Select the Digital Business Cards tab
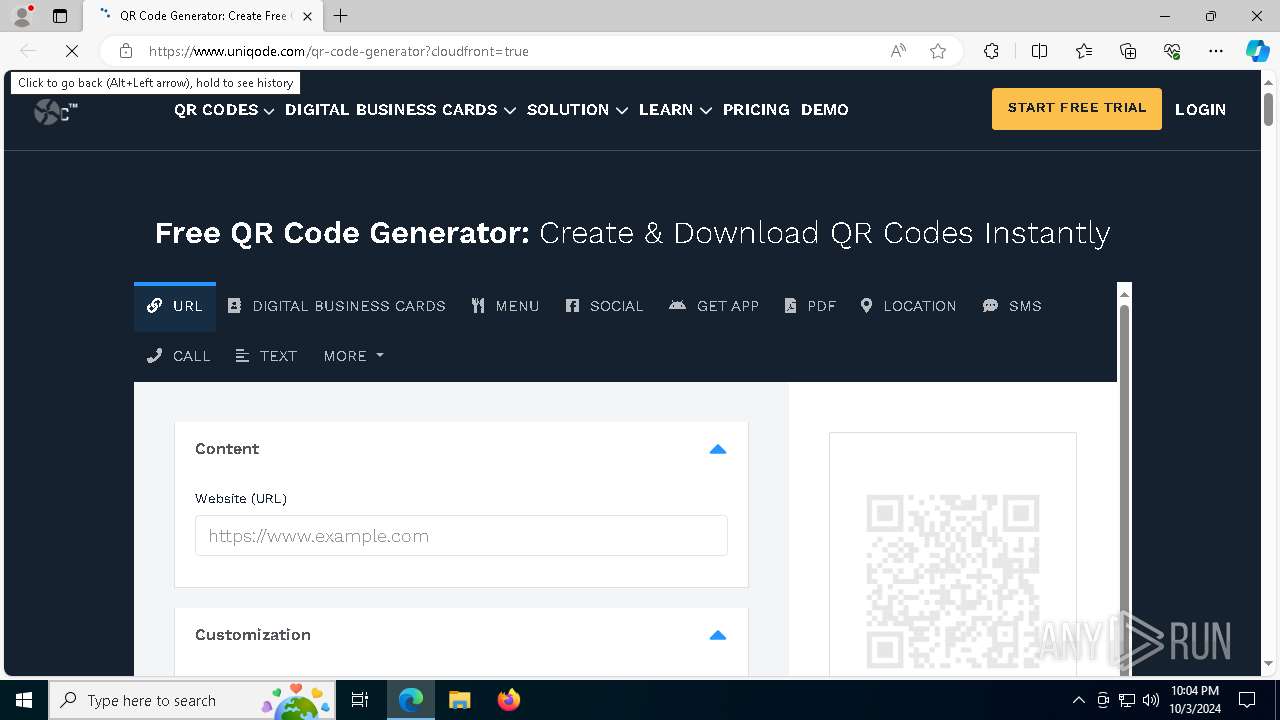The width and height of the screenshot is (1280, 720). point(337,306)
